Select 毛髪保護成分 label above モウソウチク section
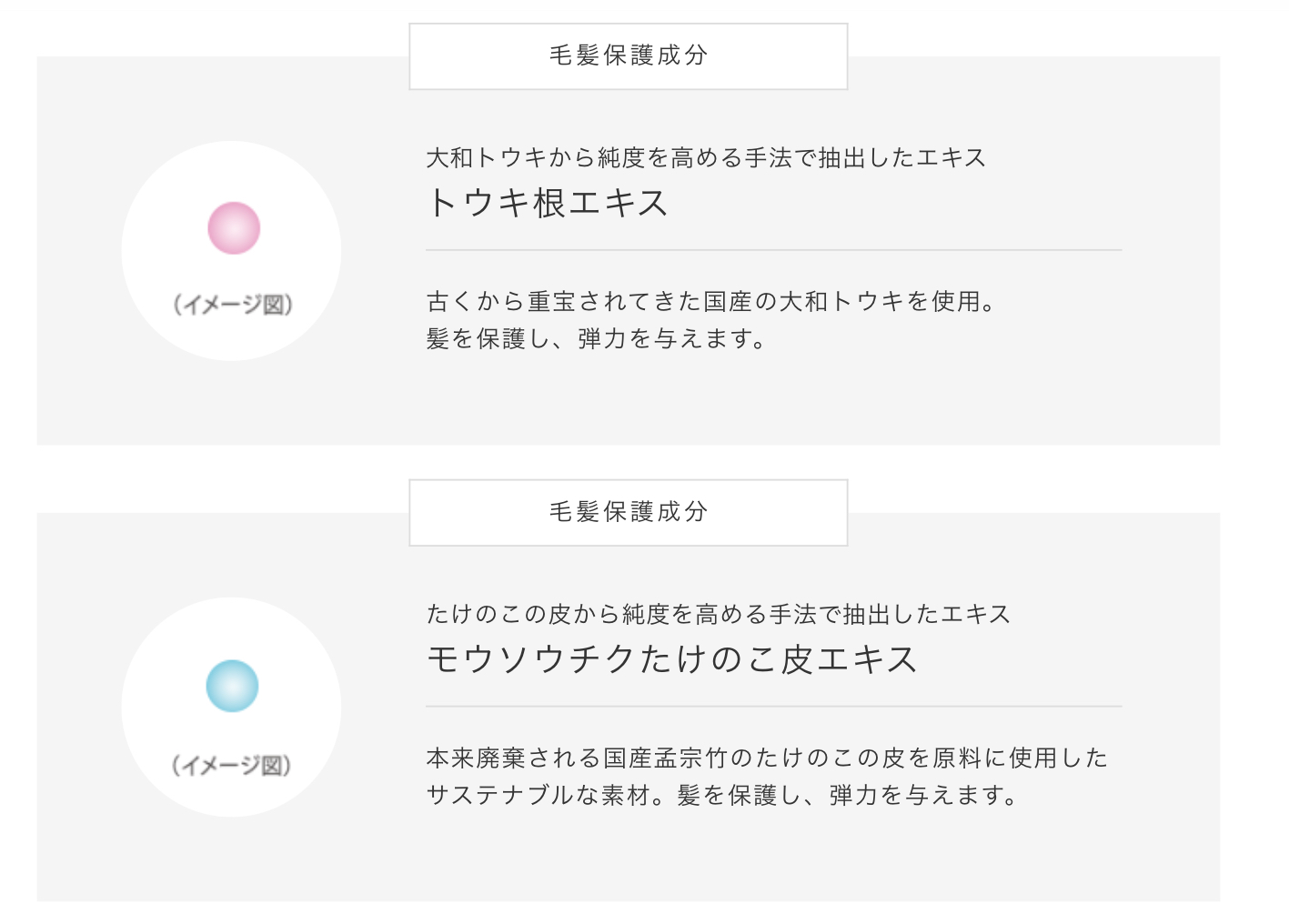The width and height of the screenshot is (1289, 924). [628, 513]
